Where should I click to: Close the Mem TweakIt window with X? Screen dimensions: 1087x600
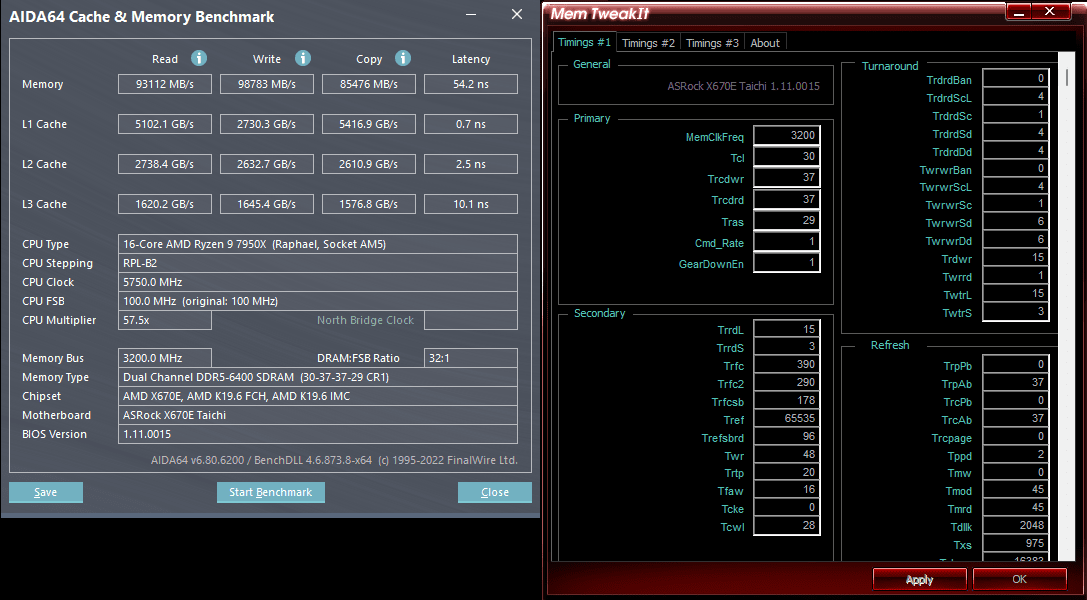(1050, 12)
